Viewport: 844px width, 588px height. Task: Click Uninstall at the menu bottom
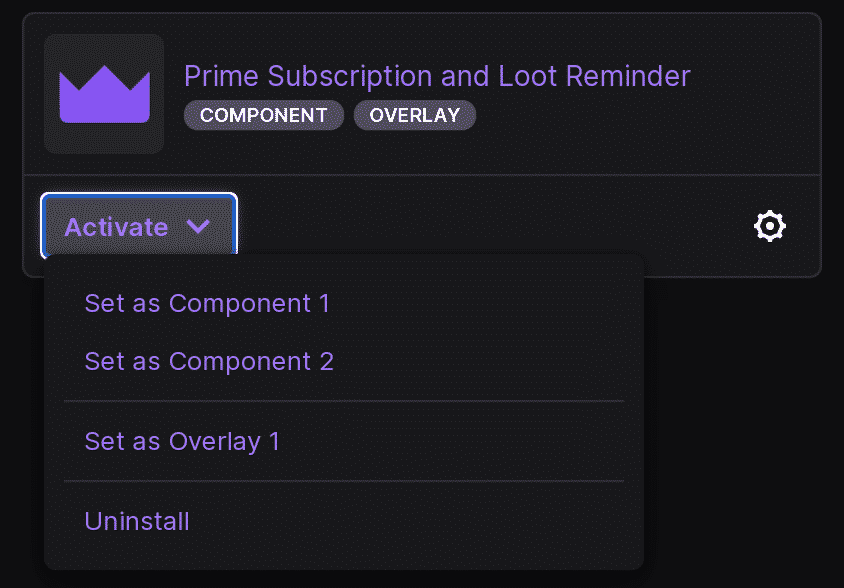click(x=137, y=521)
